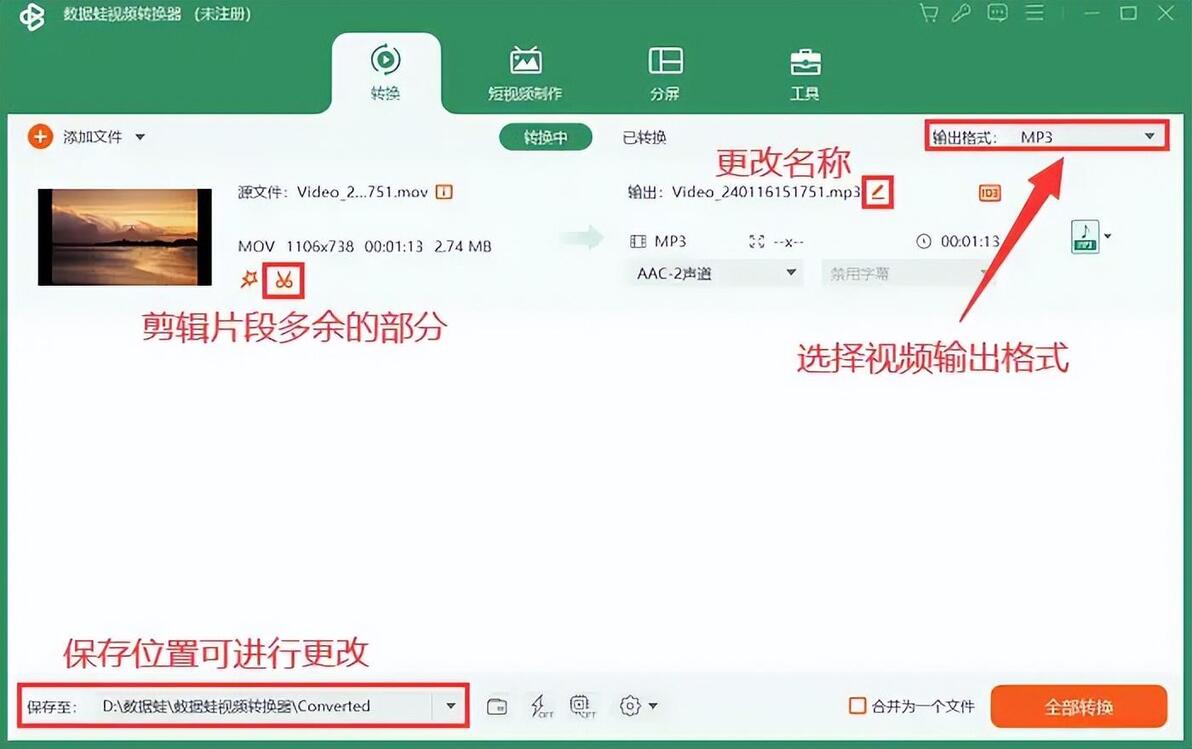Open the shopping cart purchase icon
1192x749 pixels.
pyautogui.click(x=928, y=13)
